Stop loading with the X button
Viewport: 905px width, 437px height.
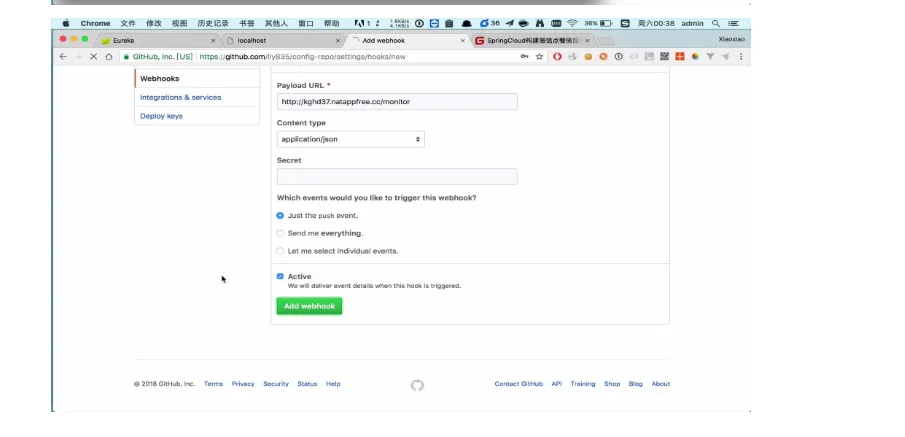tap(94, 57)
